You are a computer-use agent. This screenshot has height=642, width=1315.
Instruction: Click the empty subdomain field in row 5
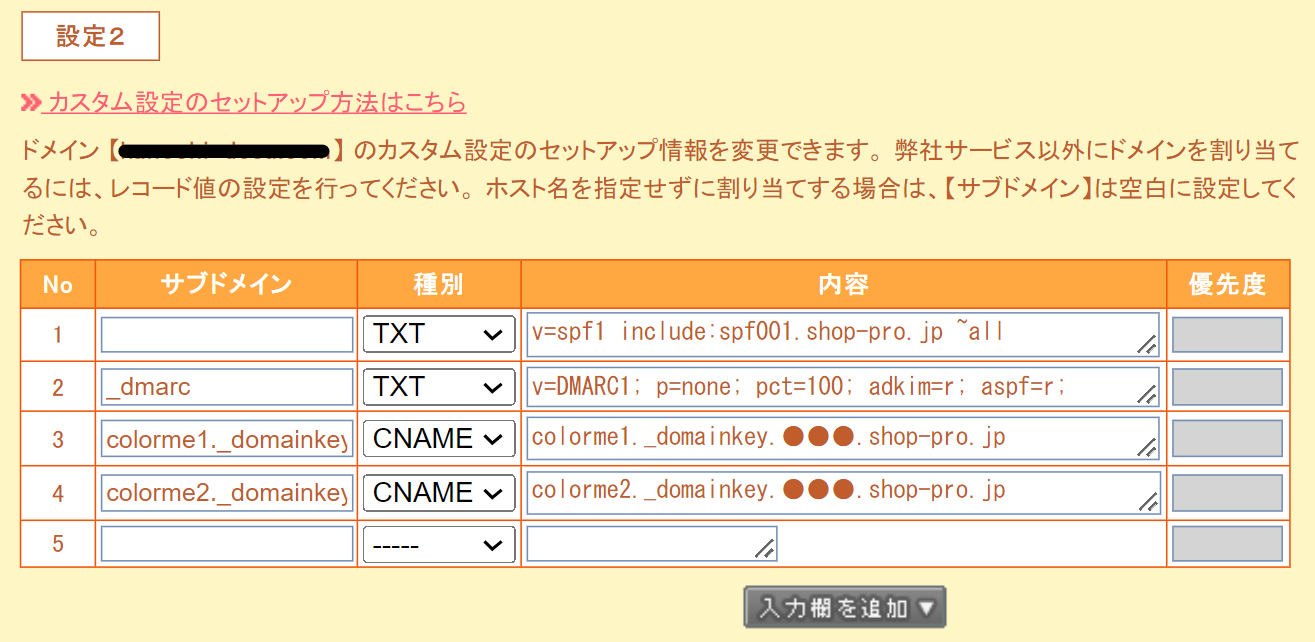click(227, 545)
